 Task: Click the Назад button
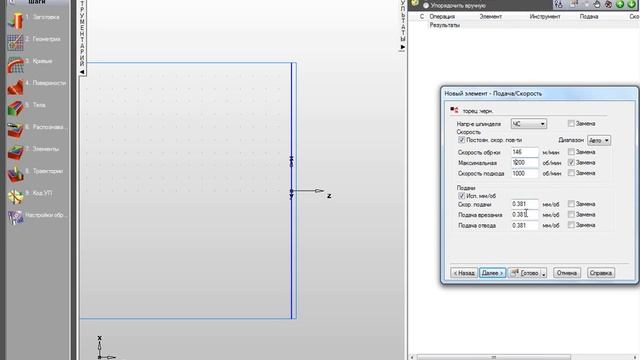point(464,273)
